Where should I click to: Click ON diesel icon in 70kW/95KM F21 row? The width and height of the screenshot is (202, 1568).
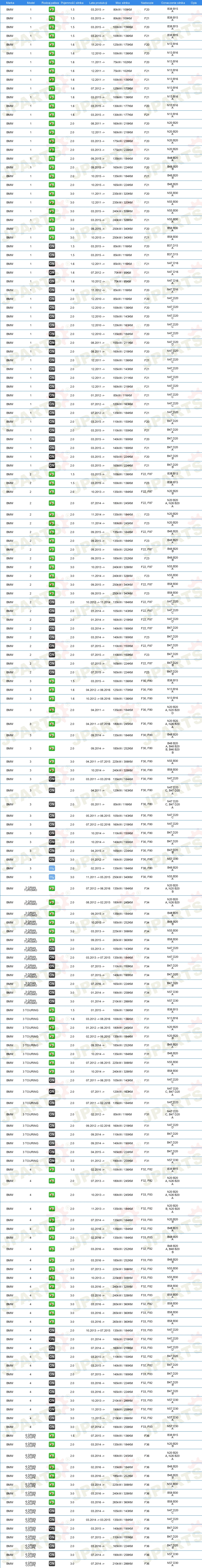[x=52, y=273]
